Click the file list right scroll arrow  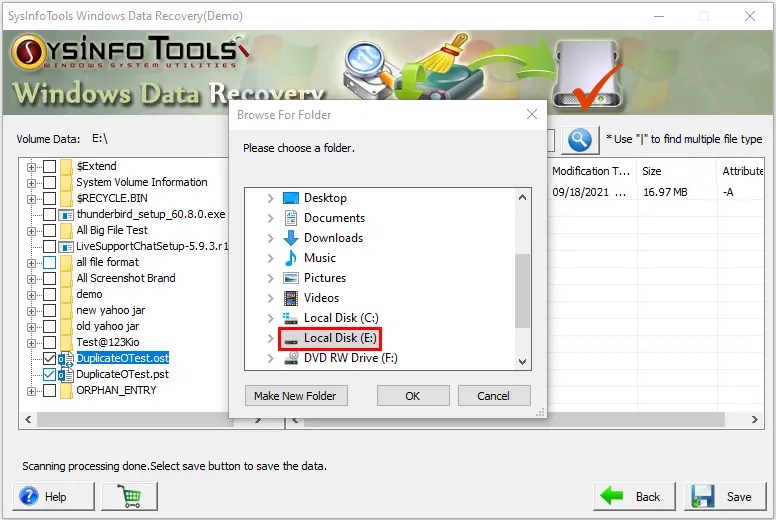[755, 420]
